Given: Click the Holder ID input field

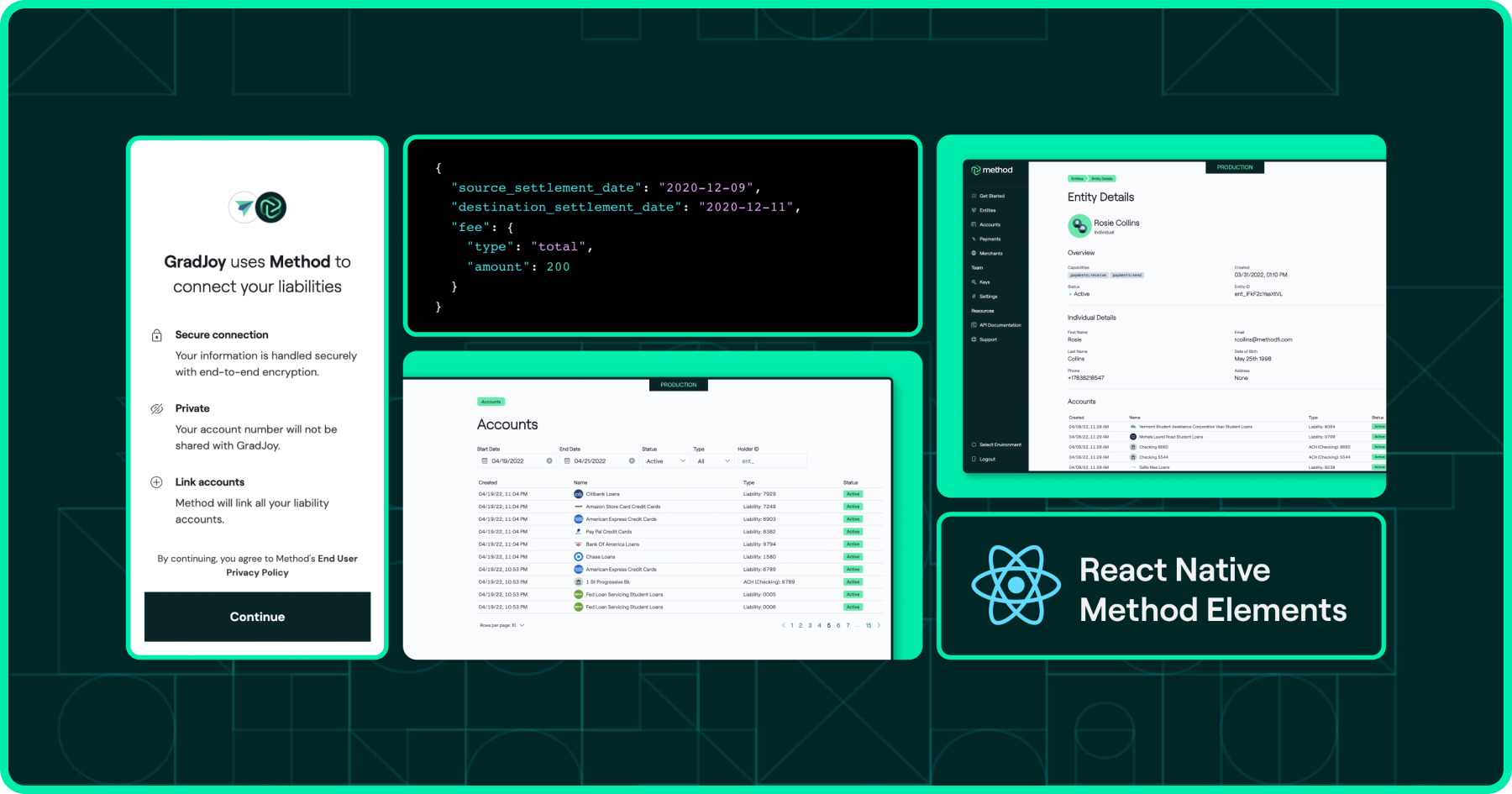Looking at the screenshot, I should [x=772, y=461].
